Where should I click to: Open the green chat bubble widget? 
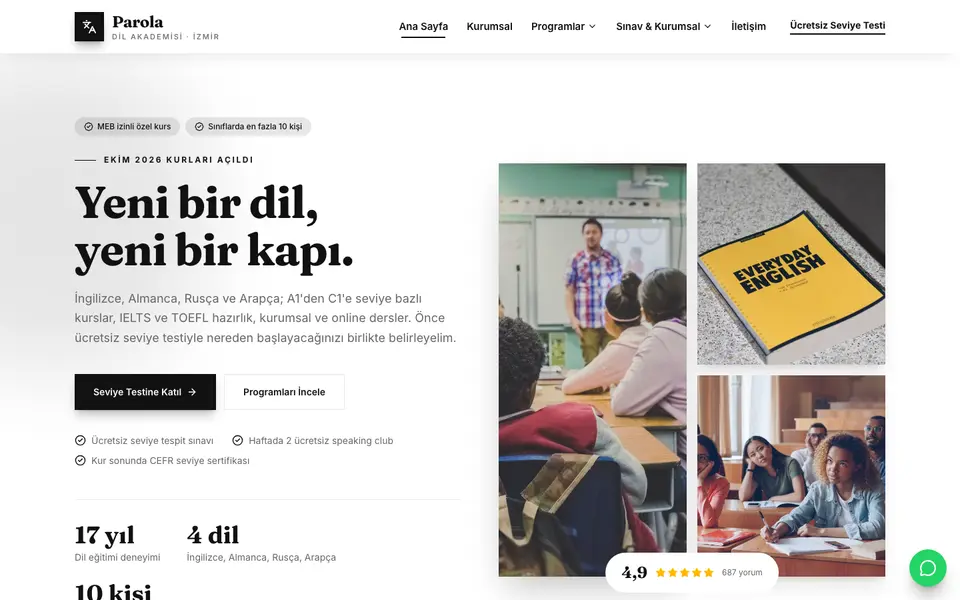(x=928, y=568)
